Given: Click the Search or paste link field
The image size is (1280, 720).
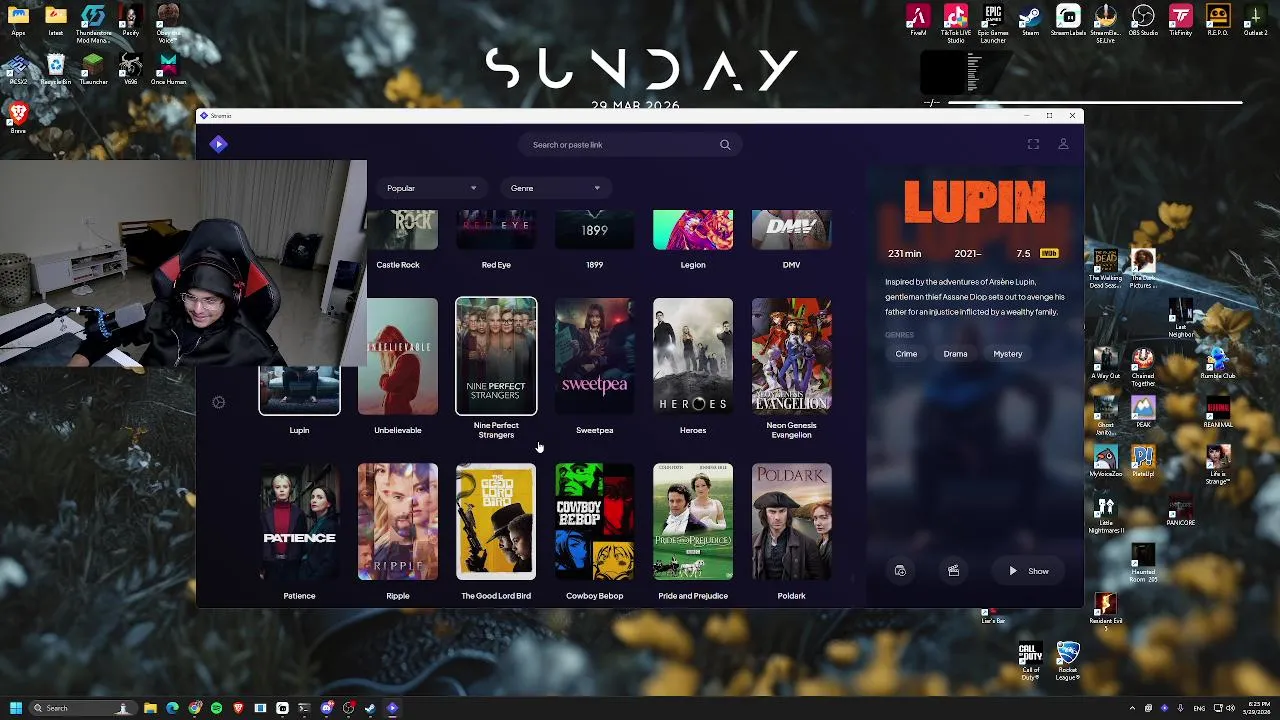Looking at the screenshot, I should [630, 145].
